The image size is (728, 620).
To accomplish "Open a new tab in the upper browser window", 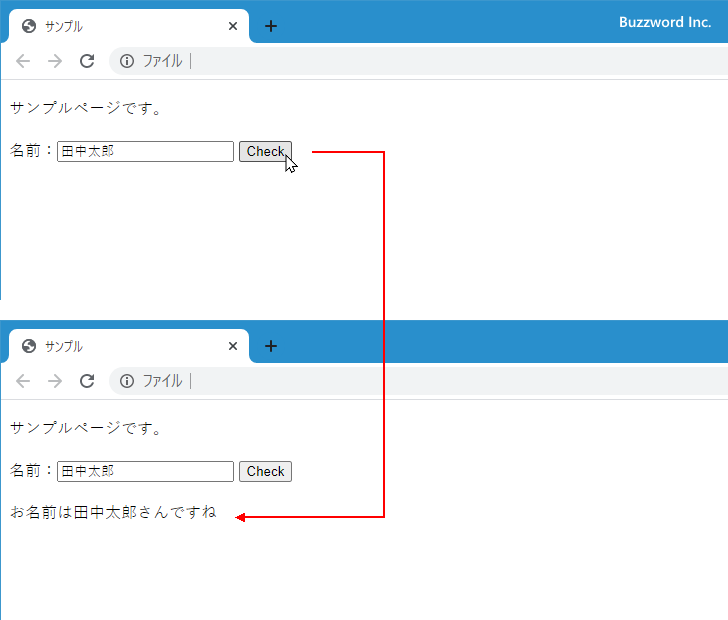I will tap(271, 26).
